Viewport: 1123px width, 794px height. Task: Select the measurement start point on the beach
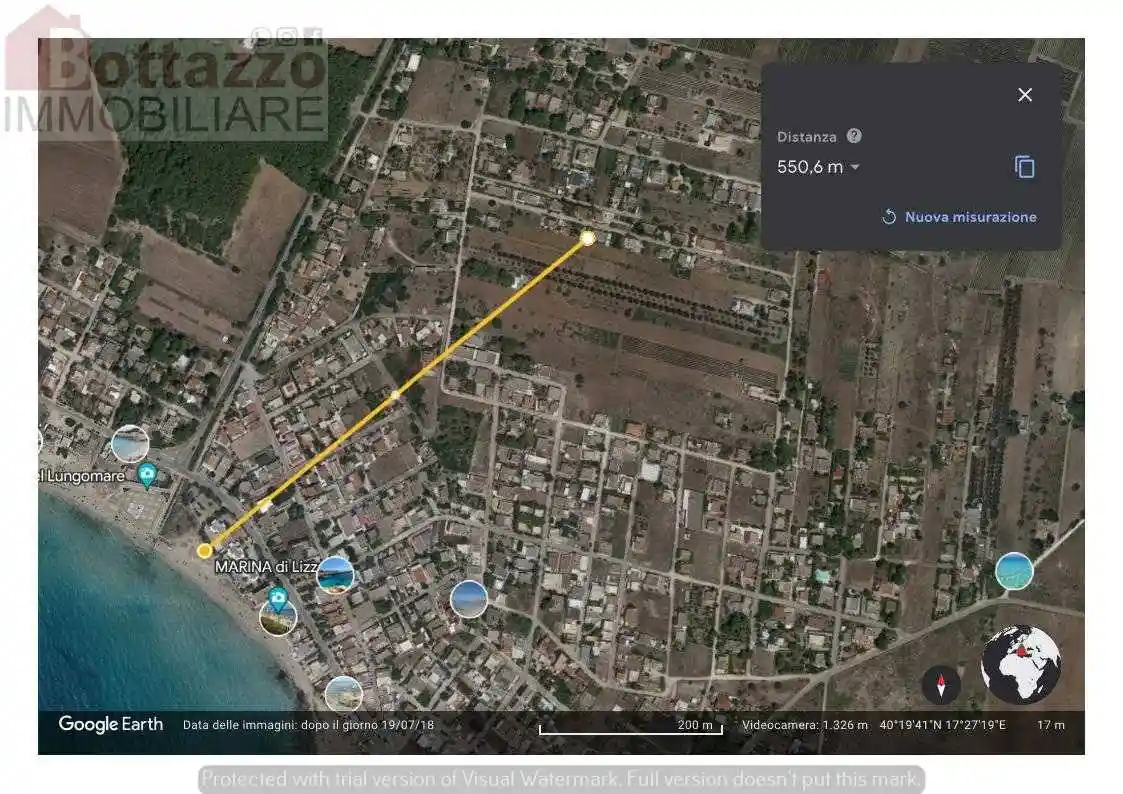pos(205,550)
